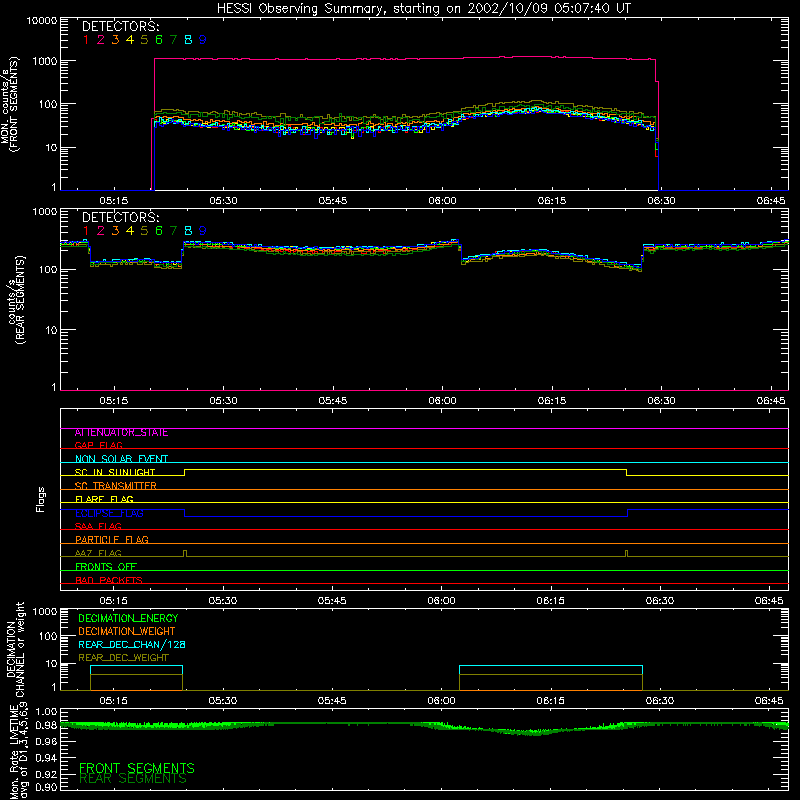Click the FLARE_FLAG label
This screenshot has width=800, height=800.
pos(104,499)
